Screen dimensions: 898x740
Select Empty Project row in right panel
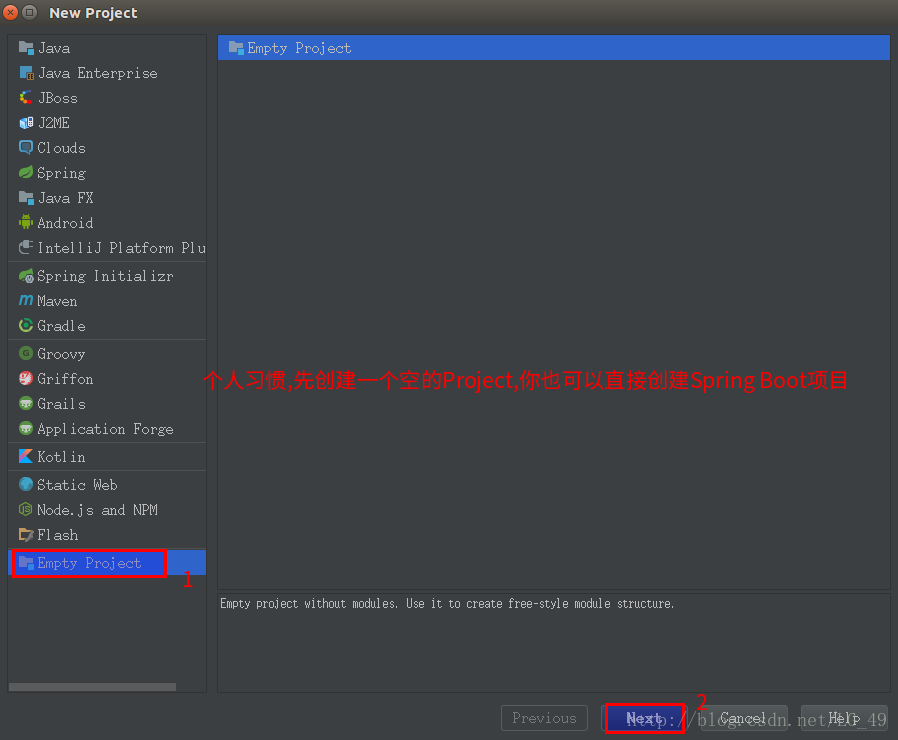tap(554, 48)
